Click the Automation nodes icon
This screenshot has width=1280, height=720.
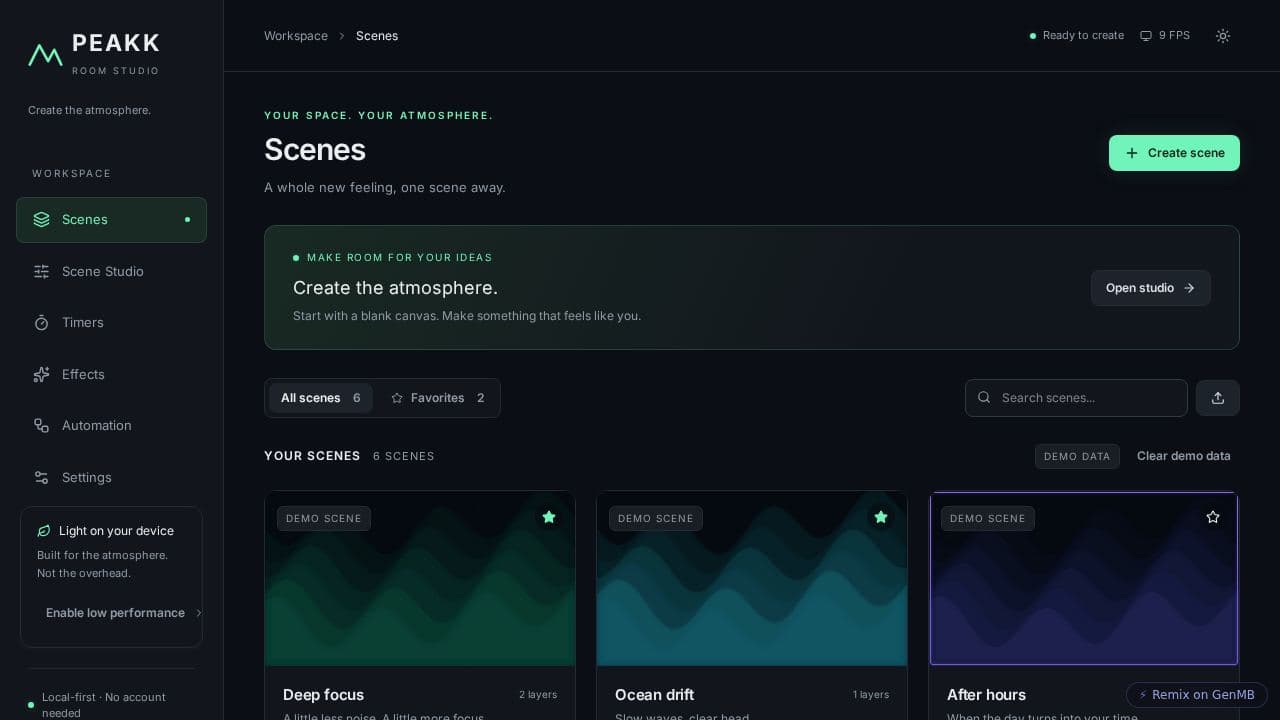[41, 425]
